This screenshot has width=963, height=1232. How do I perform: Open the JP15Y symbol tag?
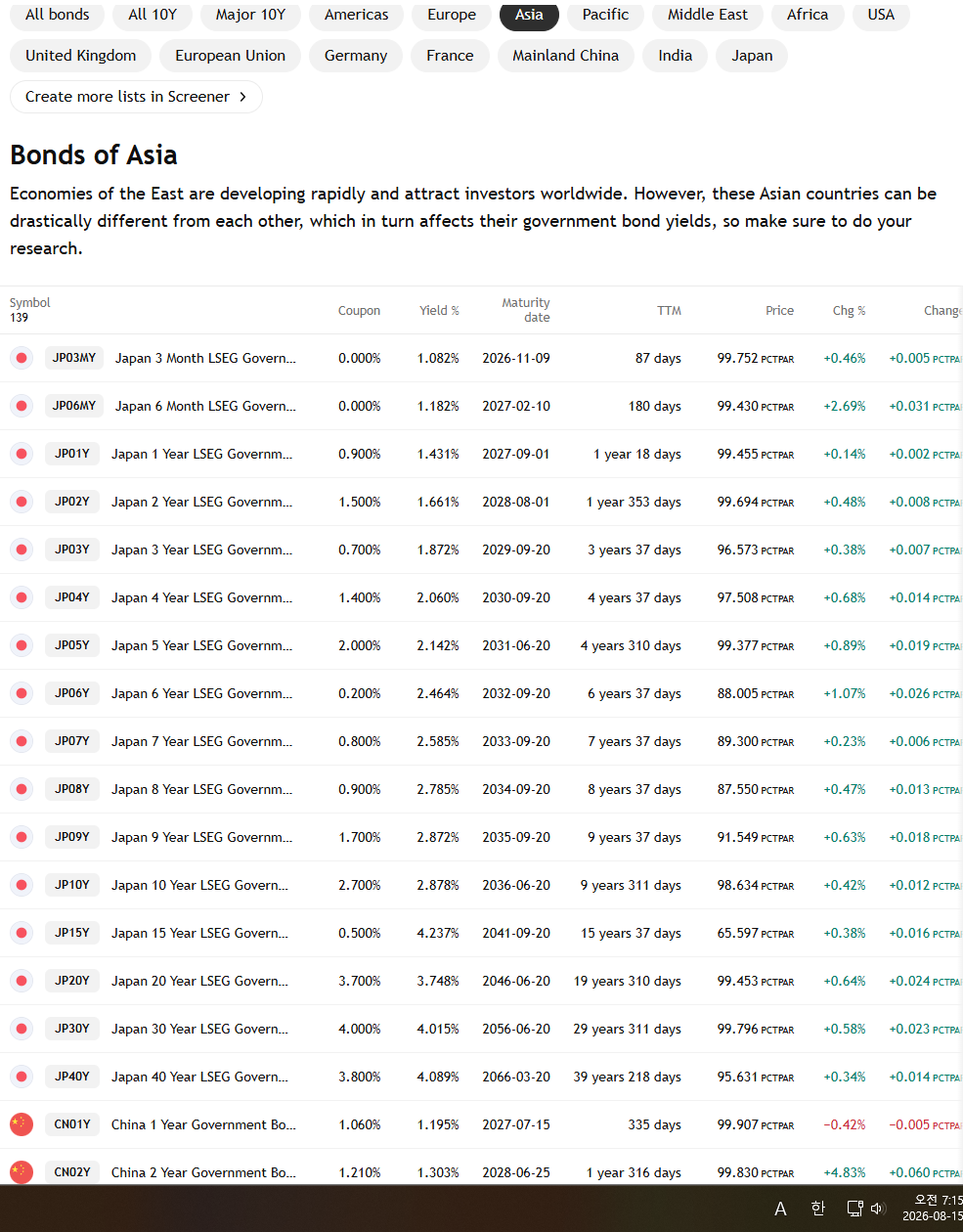point(72,933)
